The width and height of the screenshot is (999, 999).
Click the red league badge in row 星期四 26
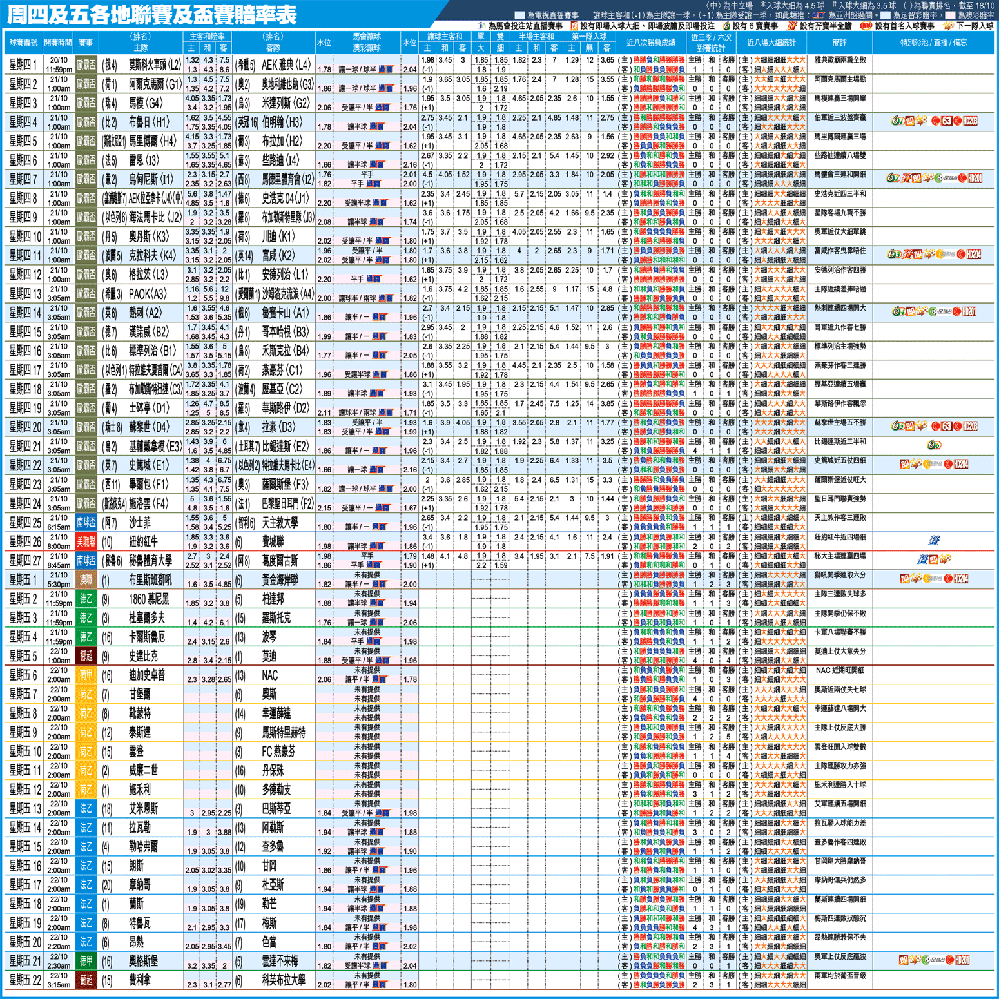pyautogui.click(x=87, y=541)
